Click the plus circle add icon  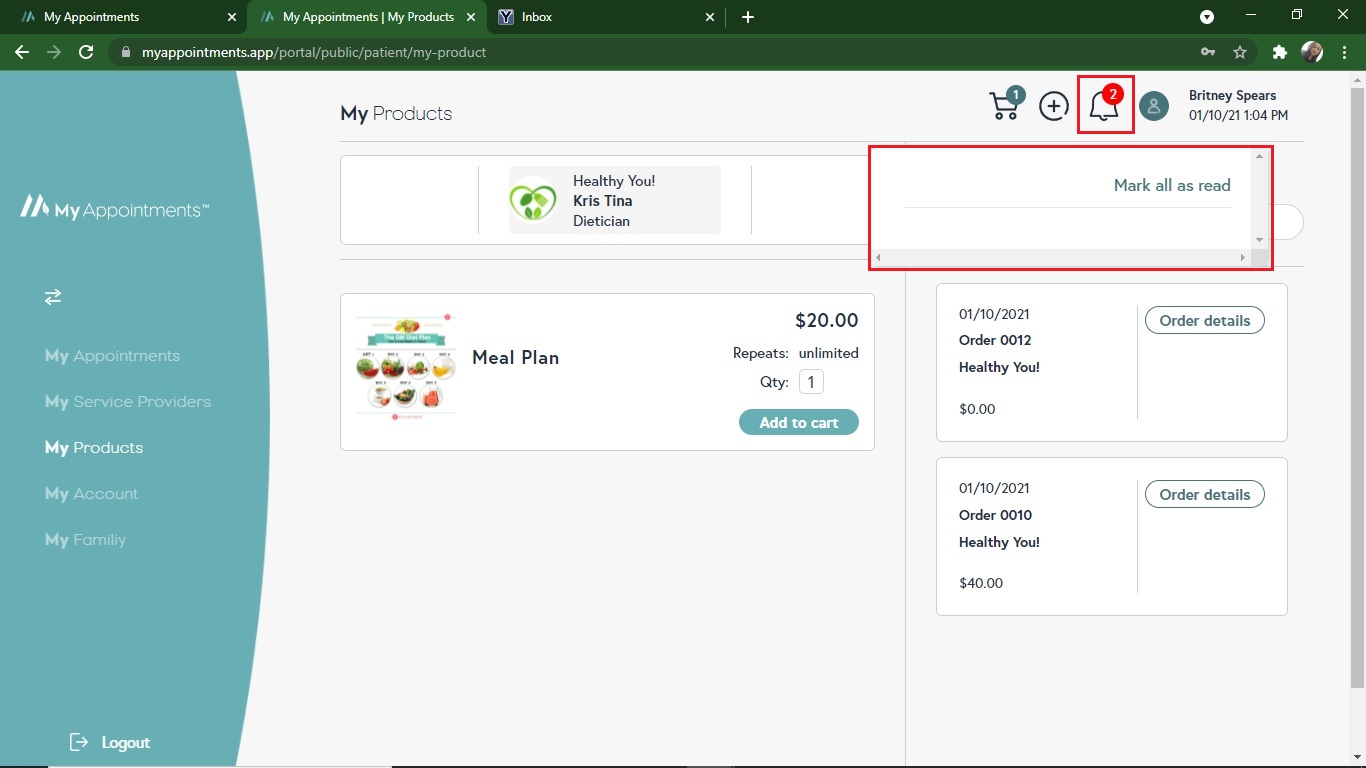[x=1054, y=105]
